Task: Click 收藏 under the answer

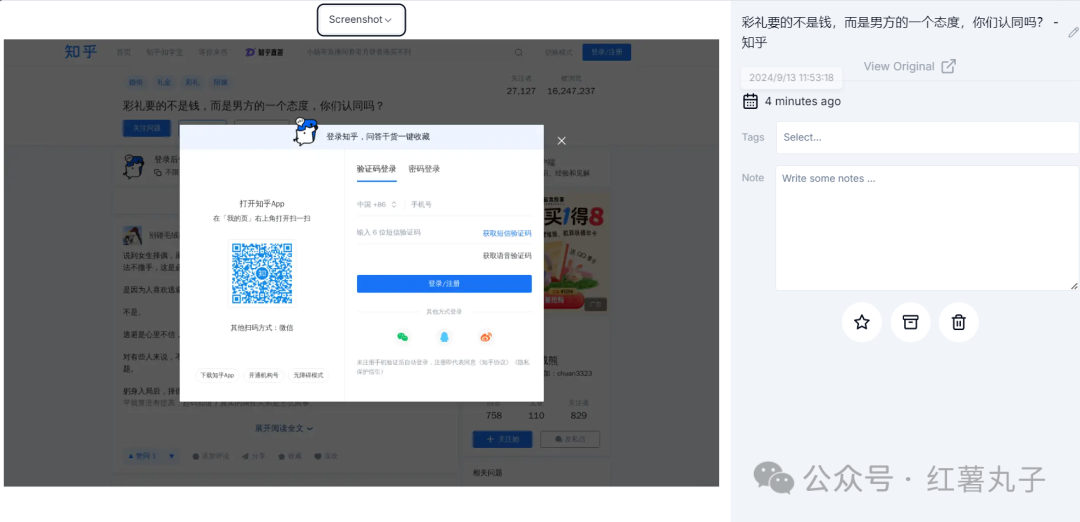Action: click(290, 456)
